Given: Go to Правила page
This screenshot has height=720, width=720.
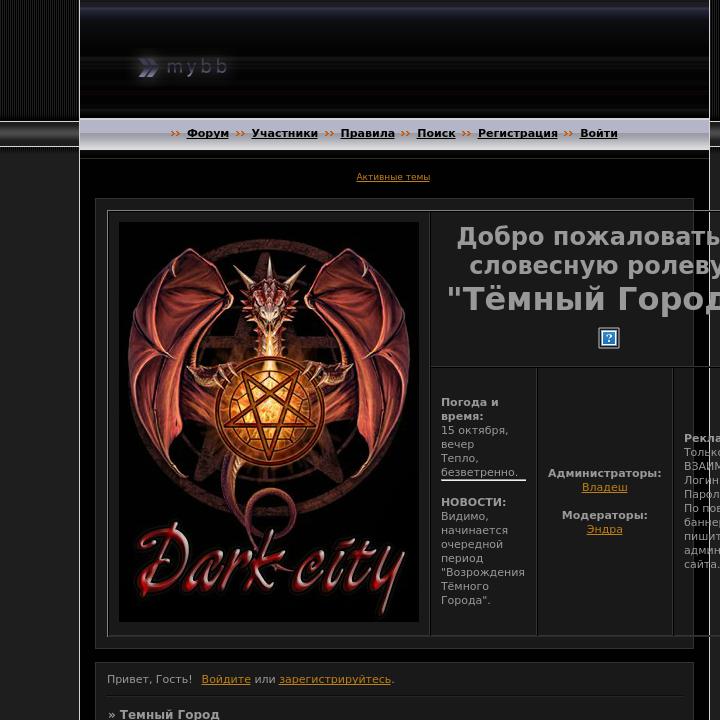Looking at the screenshot, I should 367,133.
